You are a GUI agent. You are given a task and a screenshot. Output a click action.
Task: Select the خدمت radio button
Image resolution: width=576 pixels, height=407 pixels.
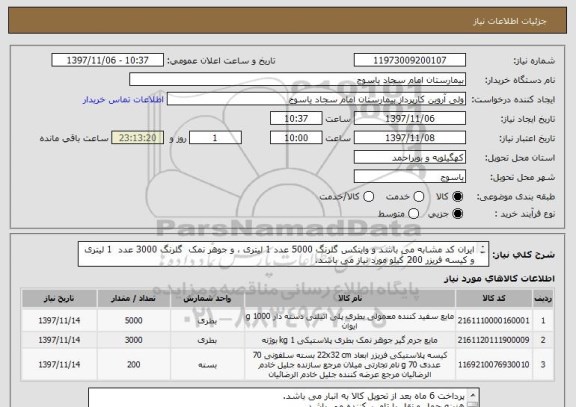click(419, 197)
